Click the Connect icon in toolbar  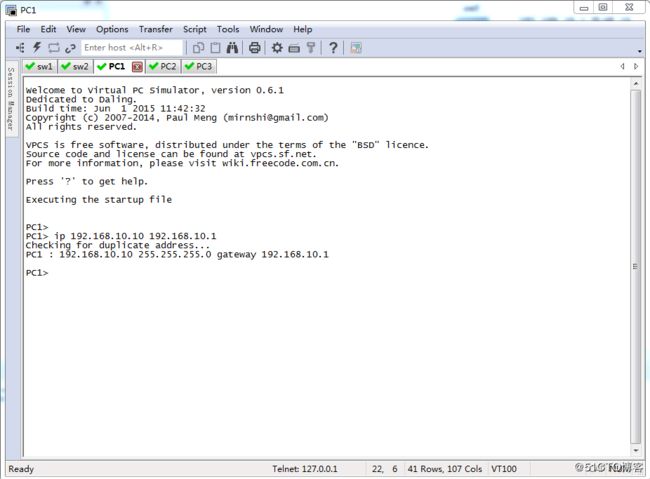(x=20, y=48)
